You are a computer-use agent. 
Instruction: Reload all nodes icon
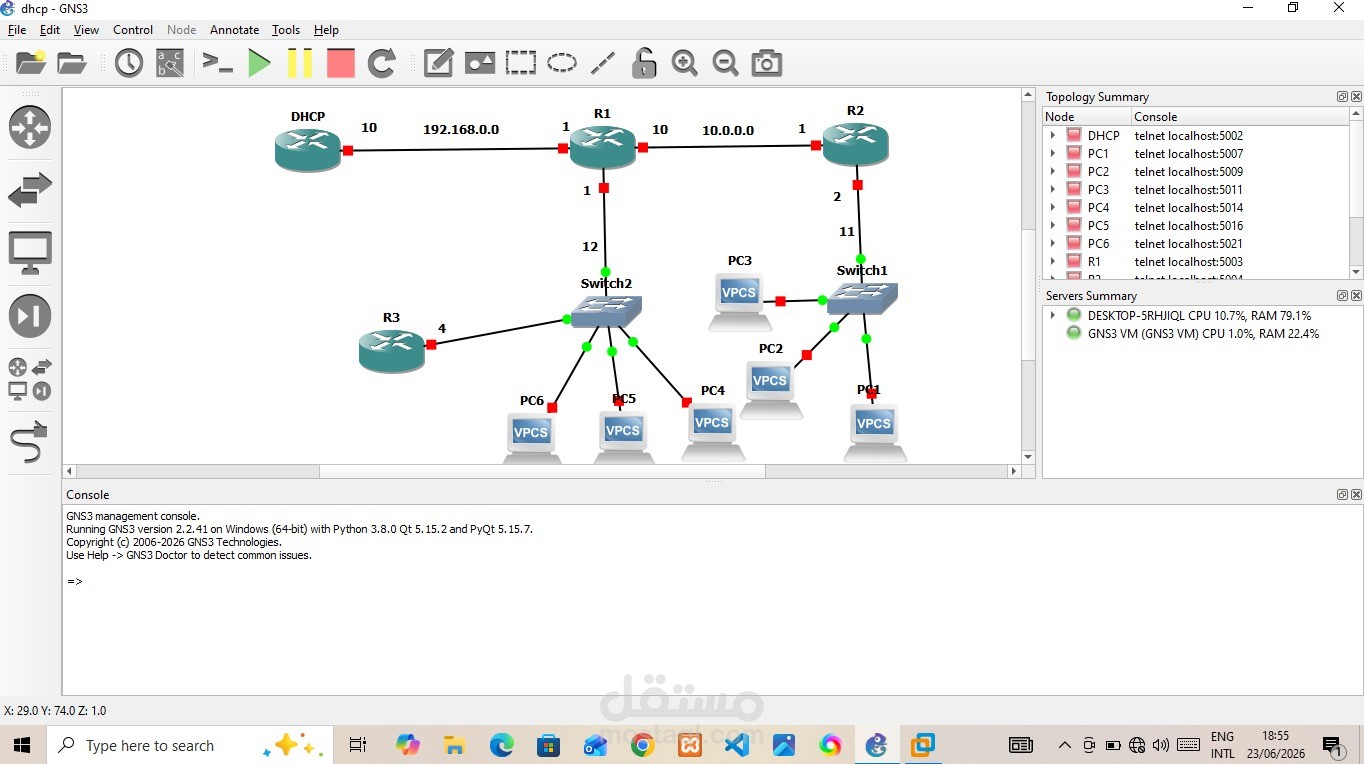382,63
